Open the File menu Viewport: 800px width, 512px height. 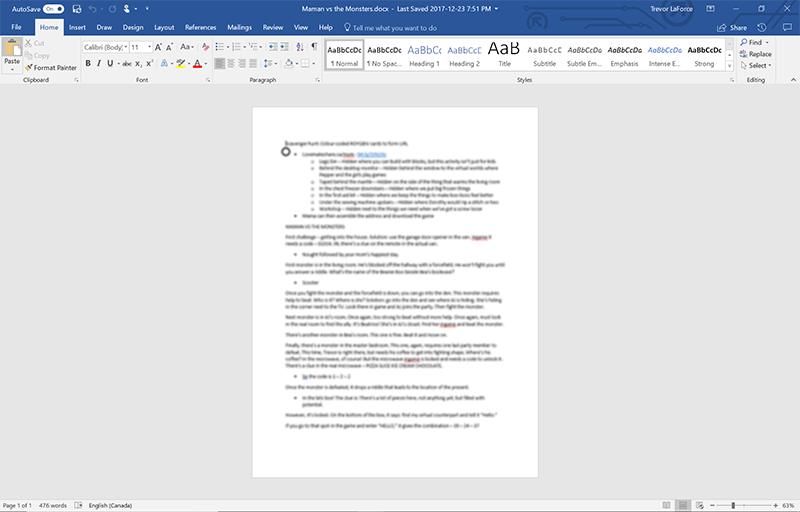pyautogui.click(x=16, y=28)
